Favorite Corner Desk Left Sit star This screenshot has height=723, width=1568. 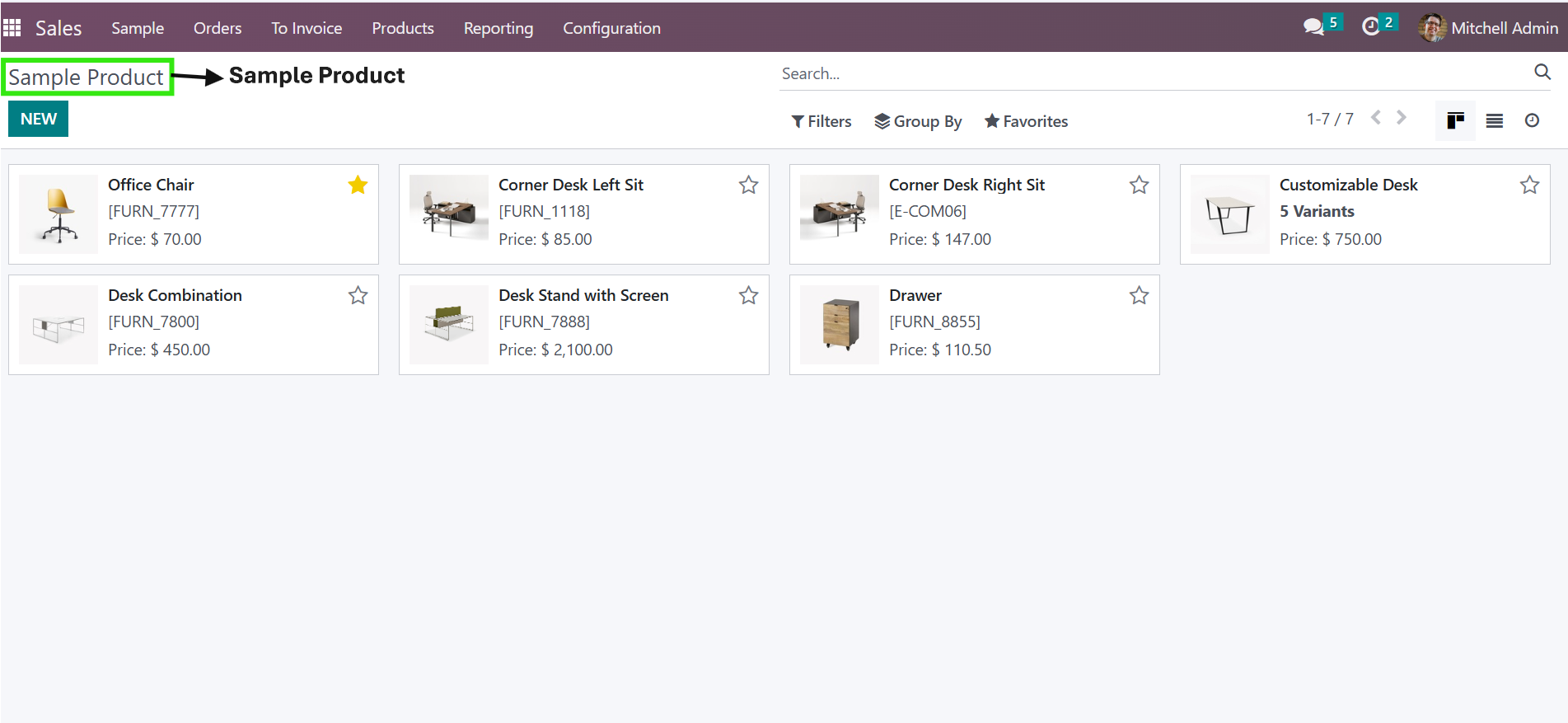(748, 185)
